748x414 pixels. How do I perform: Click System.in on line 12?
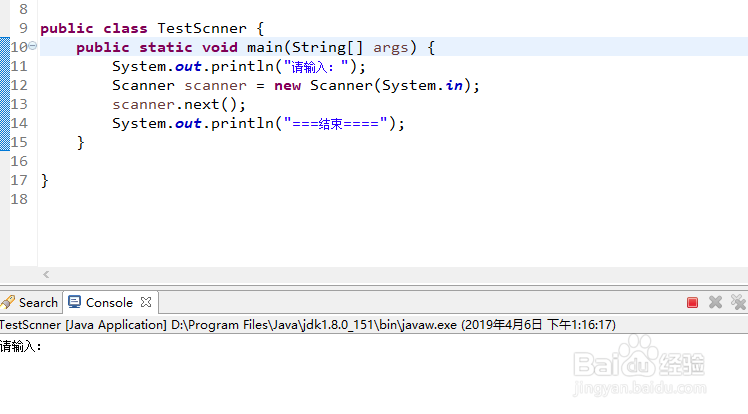pos(423,85)
